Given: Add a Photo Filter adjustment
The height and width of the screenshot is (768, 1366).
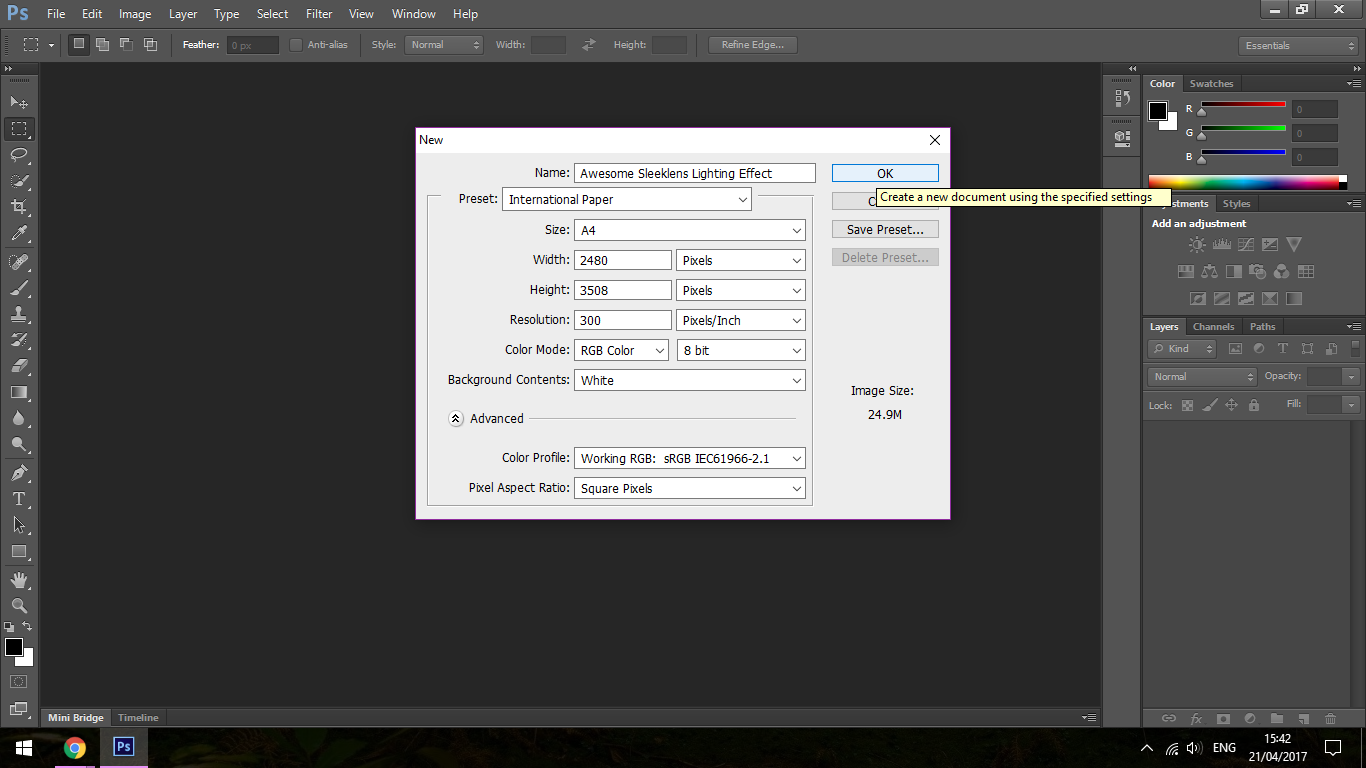Looking at the screenshot, I should click(1257, 271).
